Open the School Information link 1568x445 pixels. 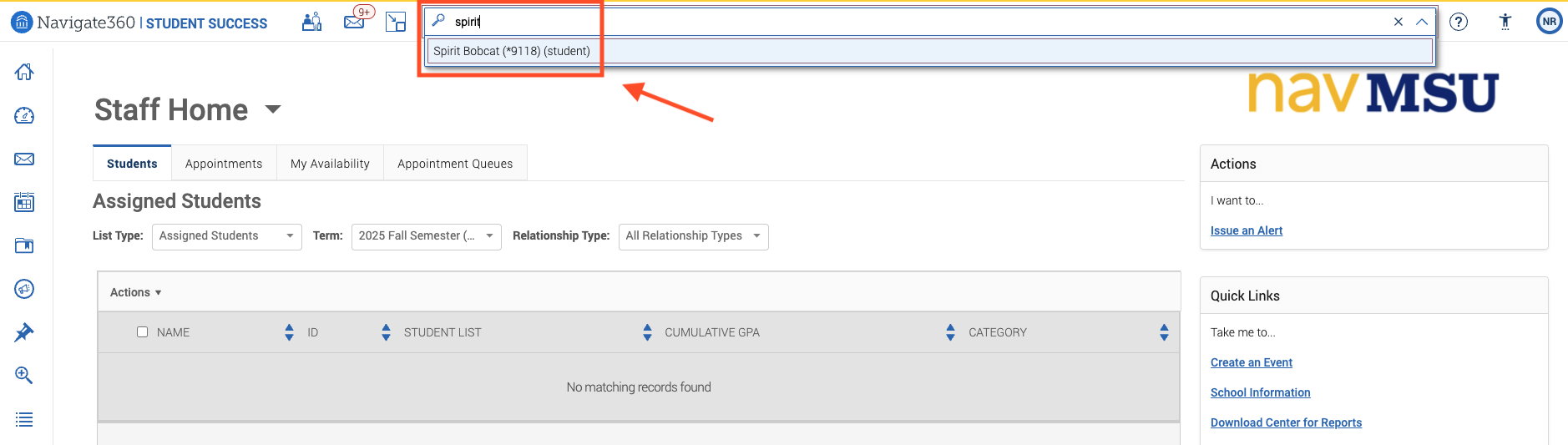1261,392
